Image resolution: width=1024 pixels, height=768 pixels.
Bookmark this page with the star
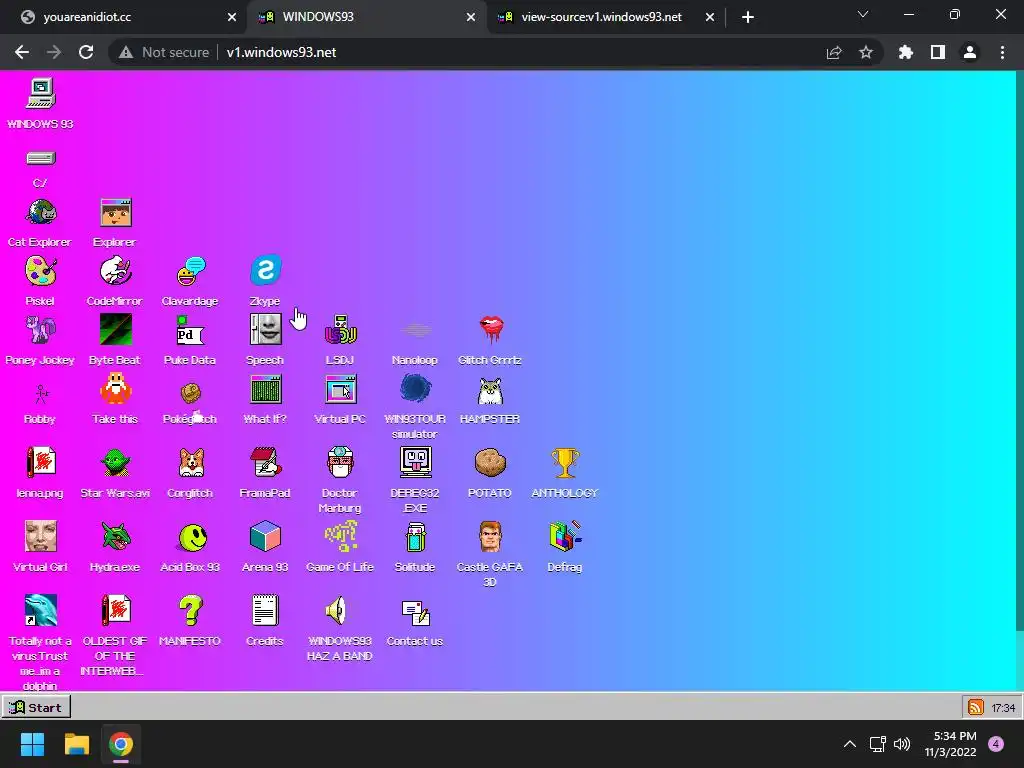click(865, 52)
